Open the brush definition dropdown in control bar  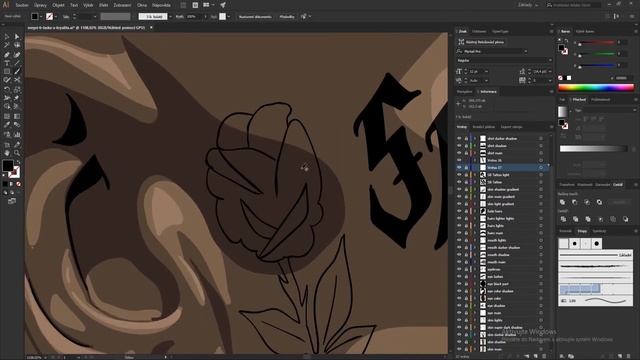tap(170, 17)
